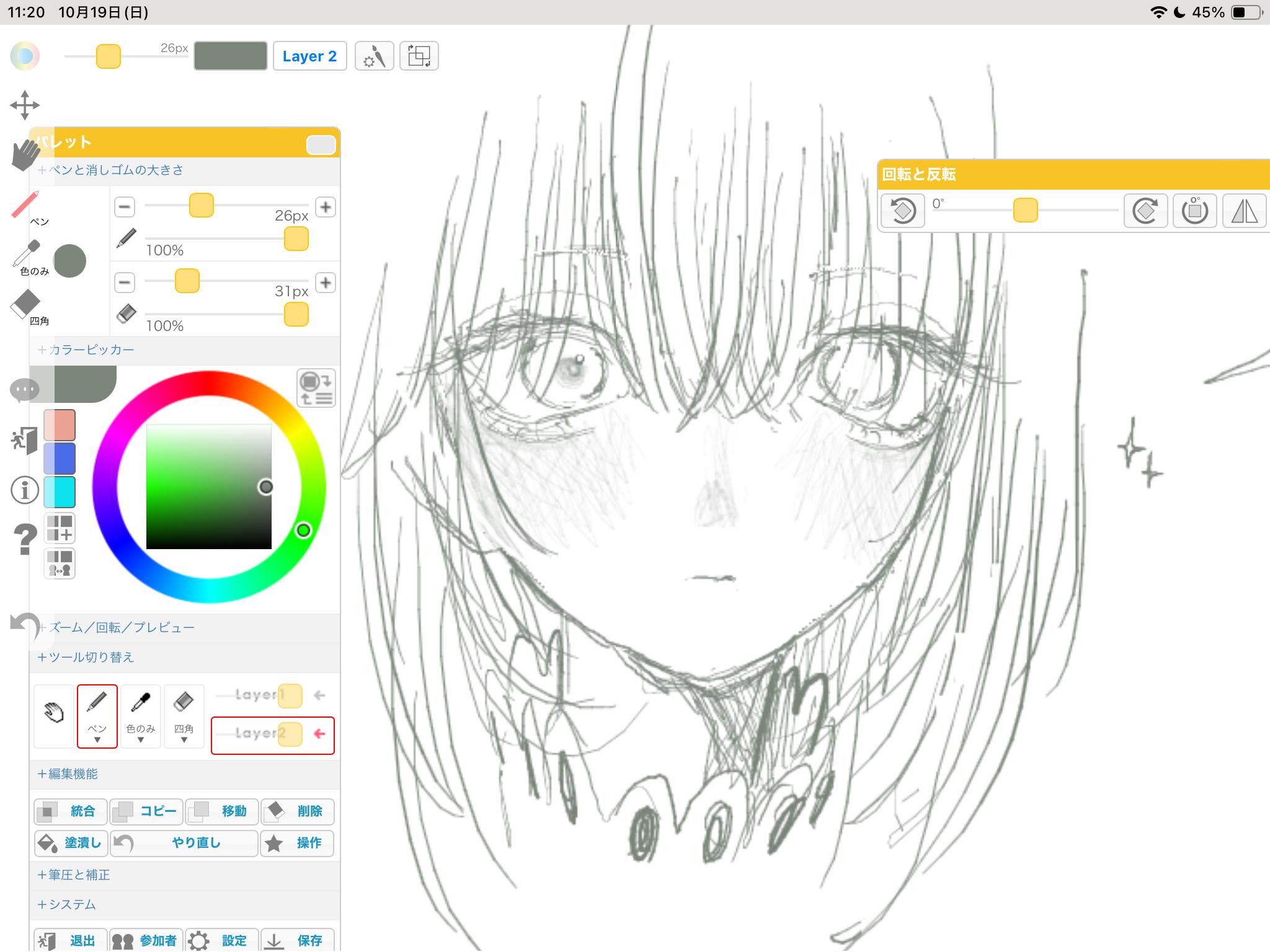Open the chat speech bubble icon

25,390
